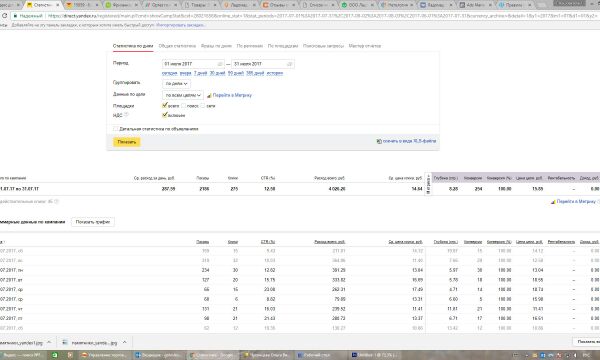Image resolution: width=600 pixels, height=360 pixels.
Task: Sort daily table by 'Рентабельность' column
Action: (x=561, y=242)
